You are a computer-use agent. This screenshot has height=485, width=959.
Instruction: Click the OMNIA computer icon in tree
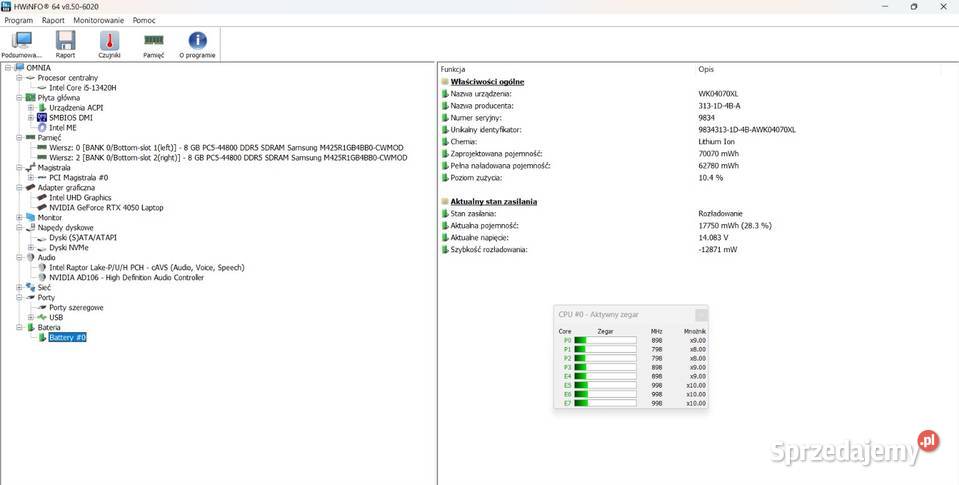pos(20,67)
